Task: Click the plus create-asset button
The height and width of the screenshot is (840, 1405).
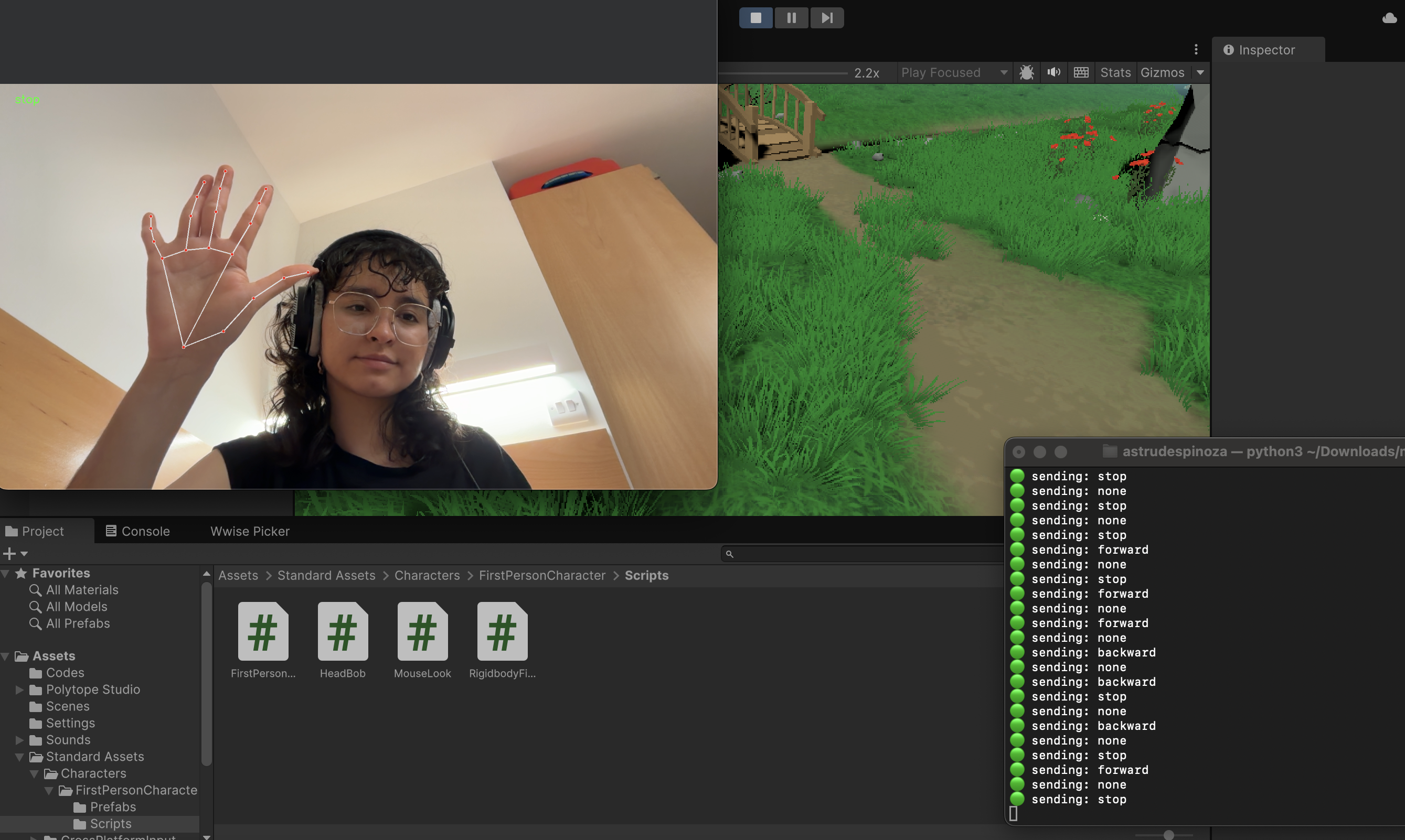Action: pos(9,553)
